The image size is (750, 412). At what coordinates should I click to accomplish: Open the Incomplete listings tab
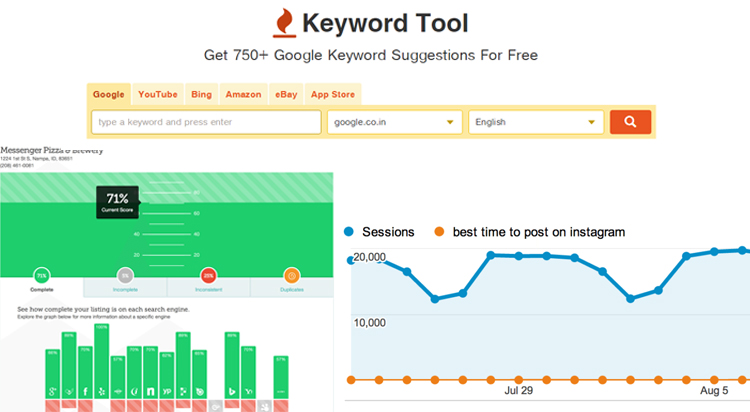125,287
